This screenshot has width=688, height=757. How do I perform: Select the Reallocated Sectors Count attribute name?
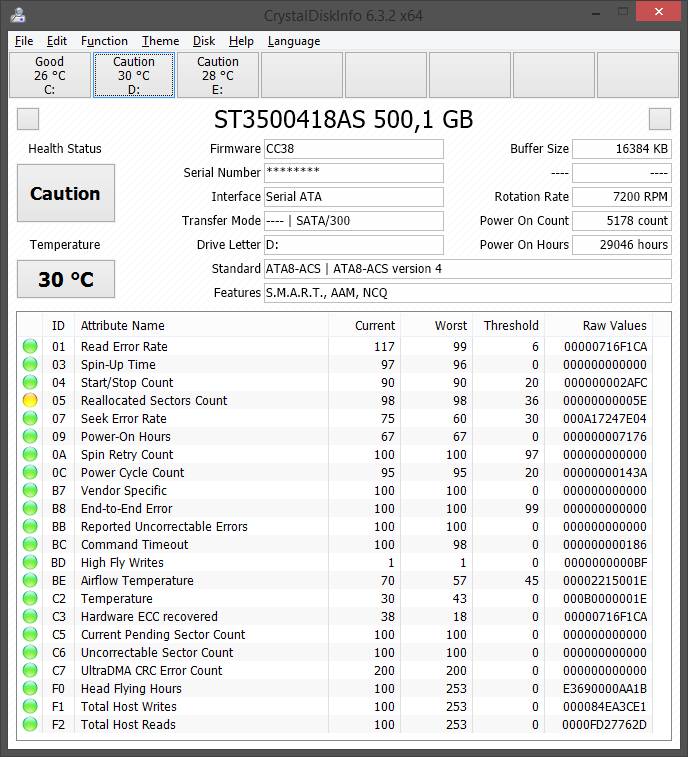(x=154, y=401)
